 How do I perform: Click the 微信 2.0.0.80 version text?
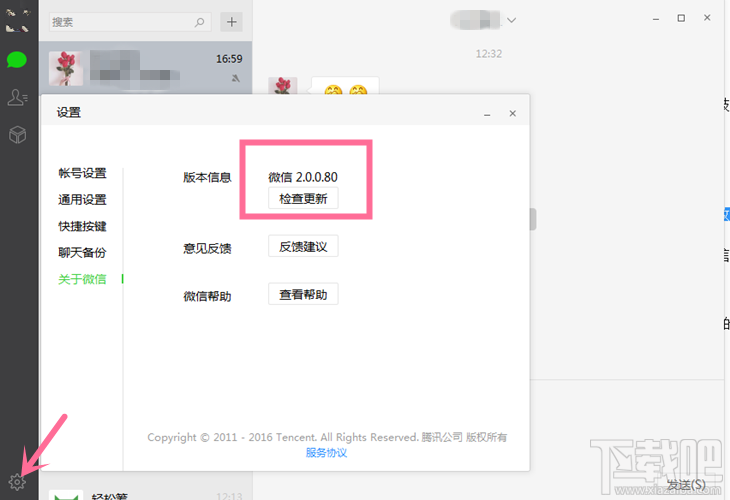[303, 177]
